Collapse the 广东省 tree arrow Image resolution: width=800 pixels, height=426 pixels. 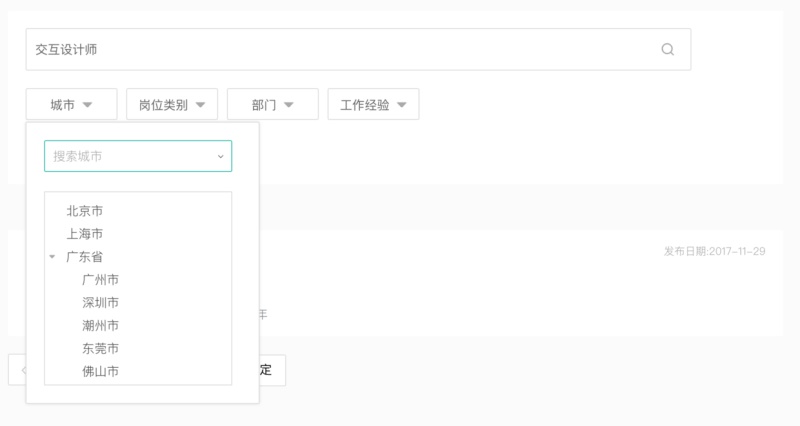(52, 257)
